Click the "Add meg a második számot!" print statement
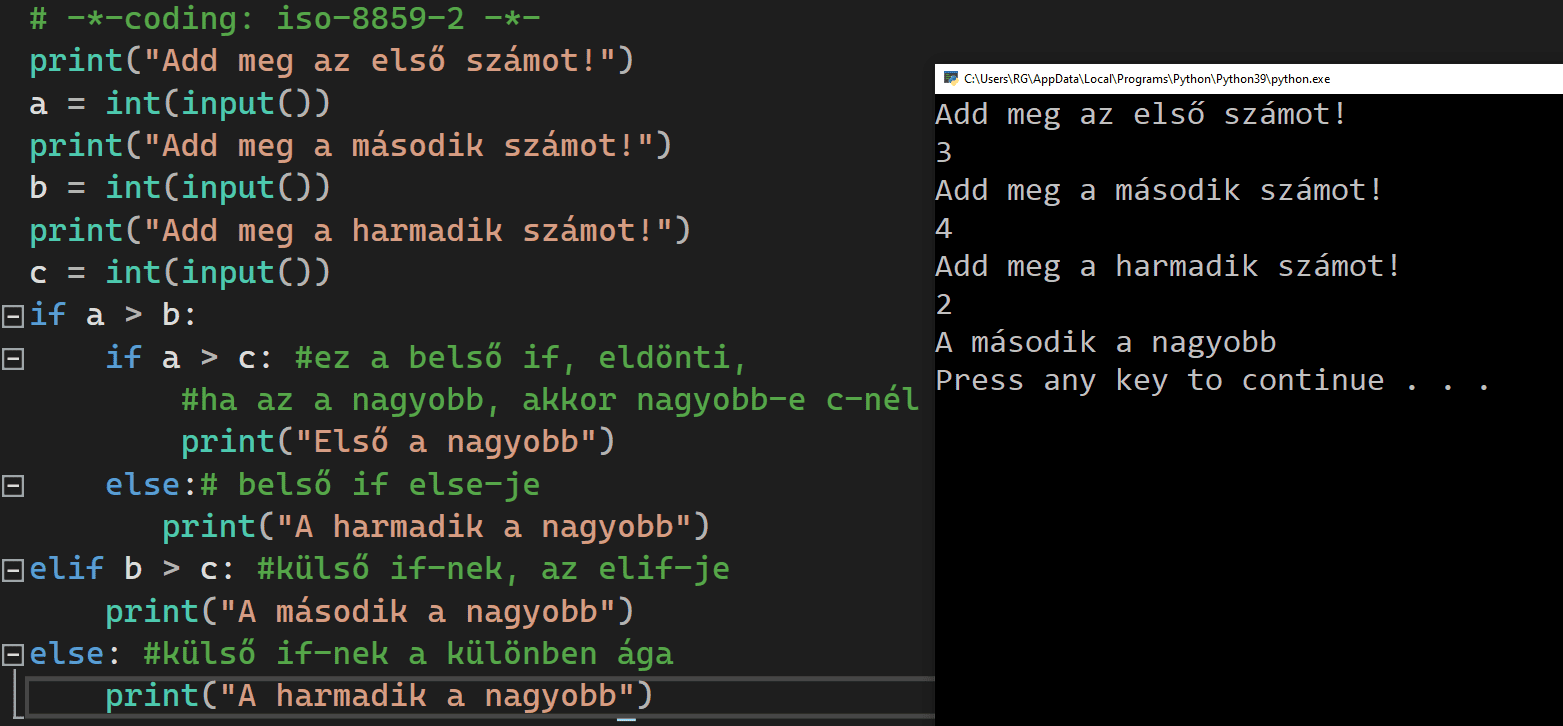Image resolution: width=1563 pixels, height=726 pixels. point(350,146)
